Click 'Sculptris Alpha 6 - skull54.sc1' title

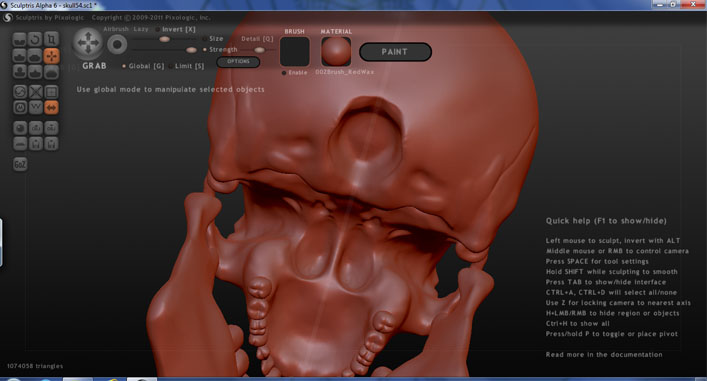(x=53, y=5)
